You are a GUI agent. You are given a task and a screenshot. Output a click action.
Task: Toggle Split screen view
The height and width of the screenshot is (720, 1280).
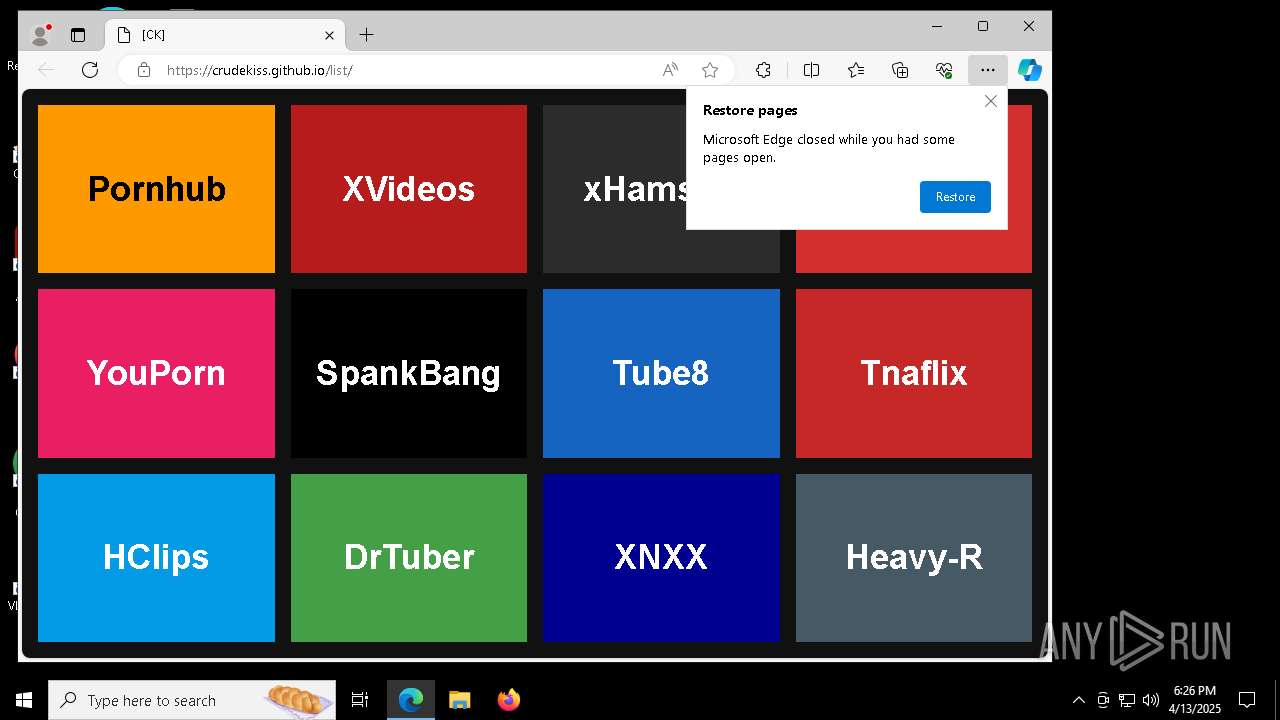811,70
